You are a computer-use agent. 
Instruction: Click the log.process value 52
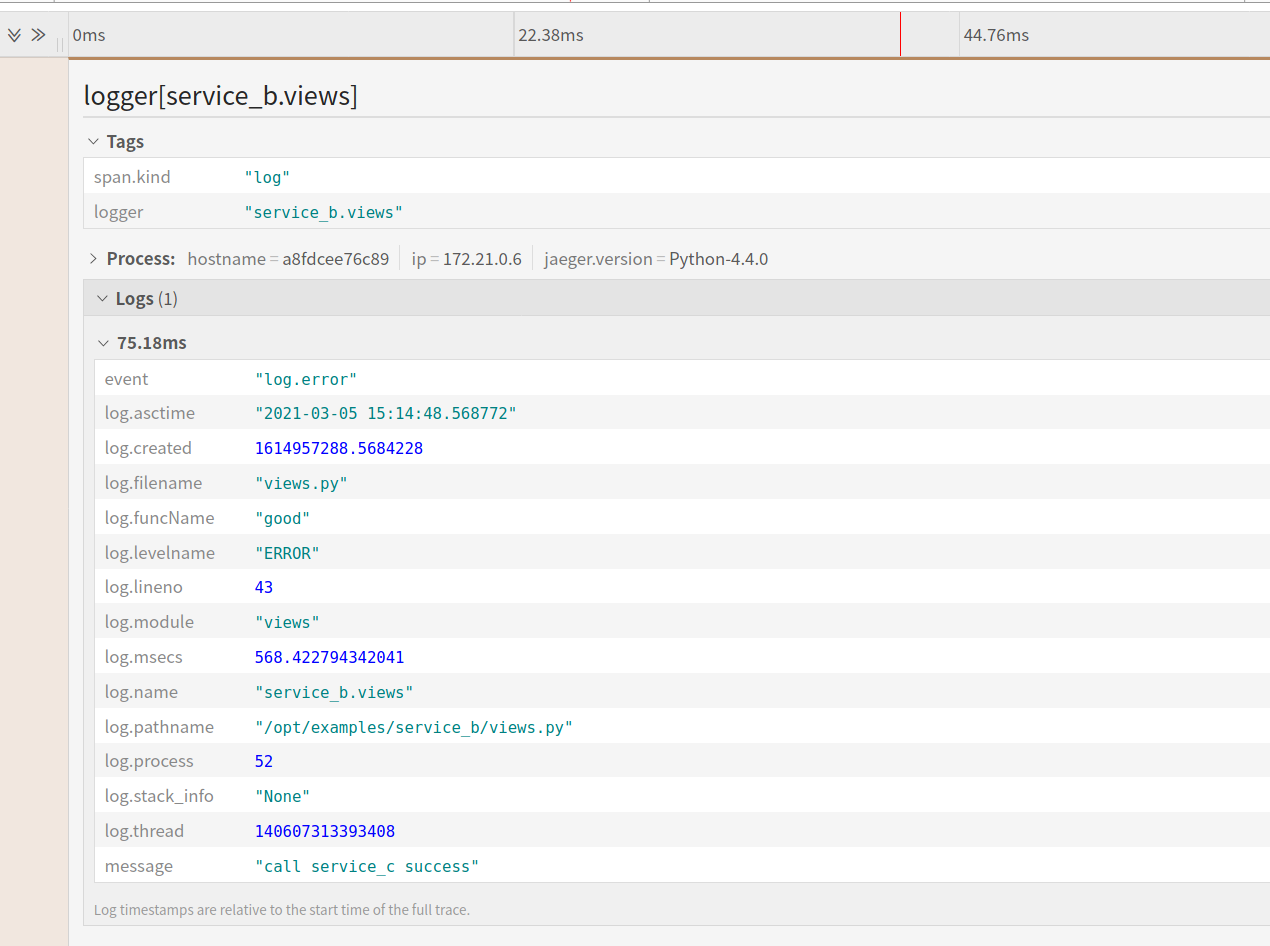tap(264, 761)
